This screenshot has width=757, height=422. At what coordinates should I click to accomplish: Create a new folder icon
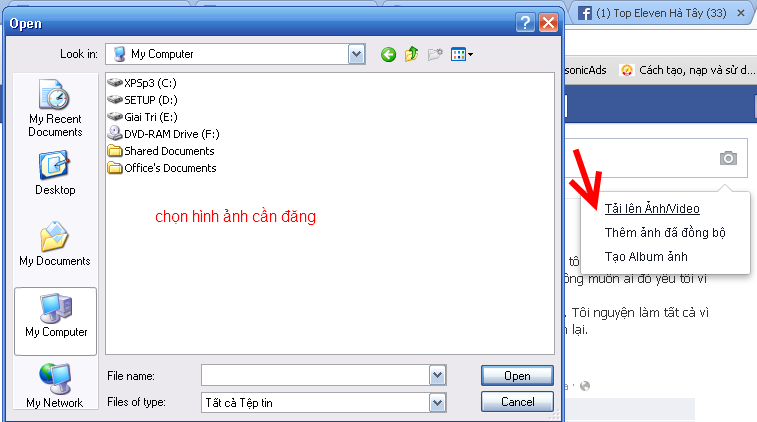435,54
